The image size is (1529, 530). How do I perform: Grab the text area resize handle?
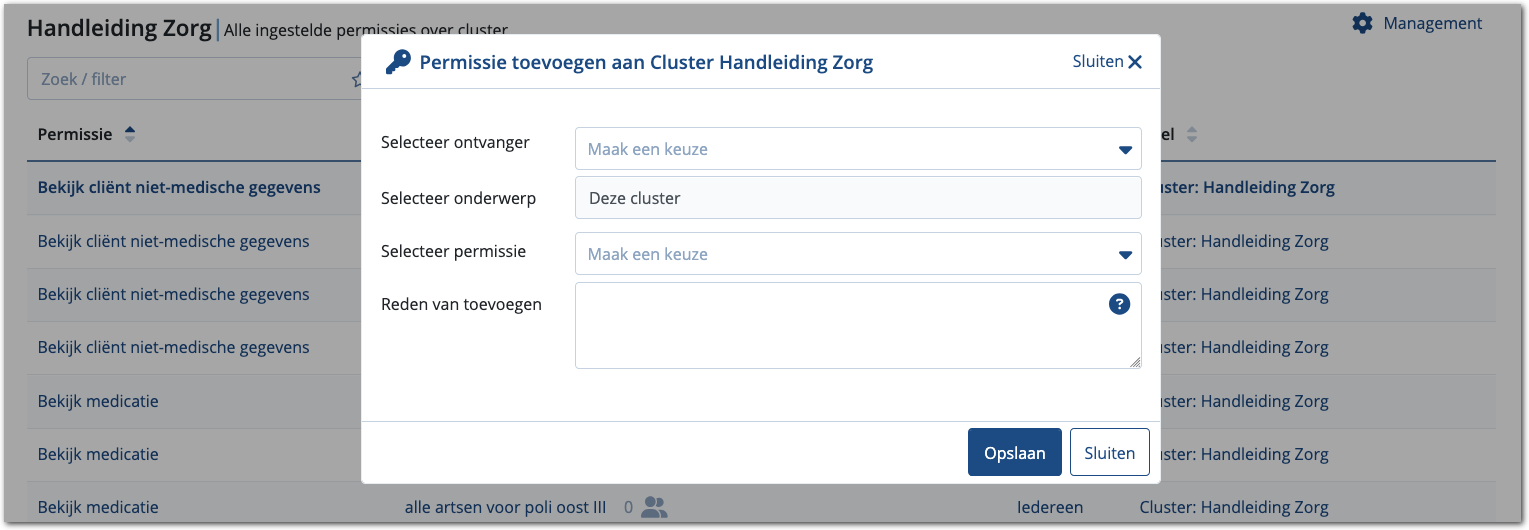tap(1135, 363)
